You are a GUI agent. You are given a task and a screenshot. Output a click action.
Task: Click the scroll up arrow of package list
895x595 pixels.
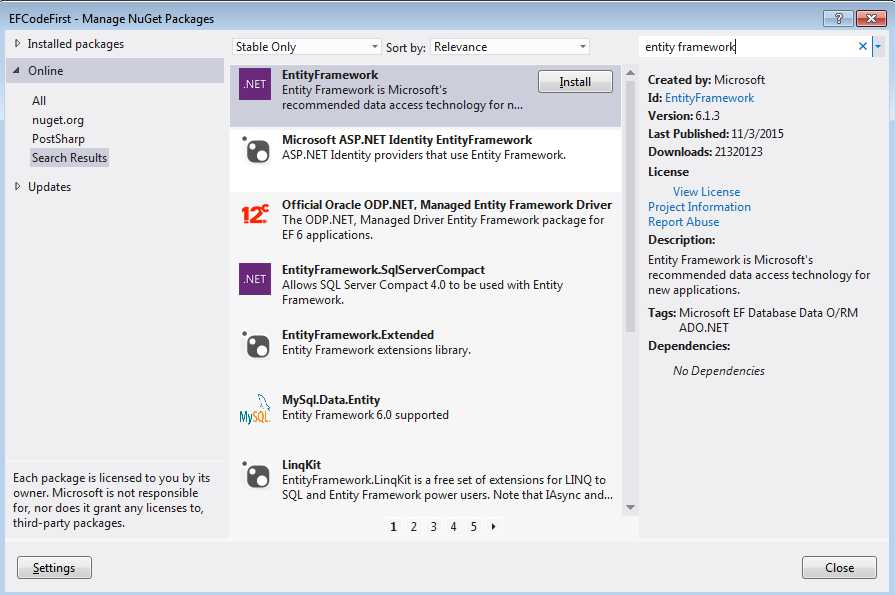click(630, 73)
